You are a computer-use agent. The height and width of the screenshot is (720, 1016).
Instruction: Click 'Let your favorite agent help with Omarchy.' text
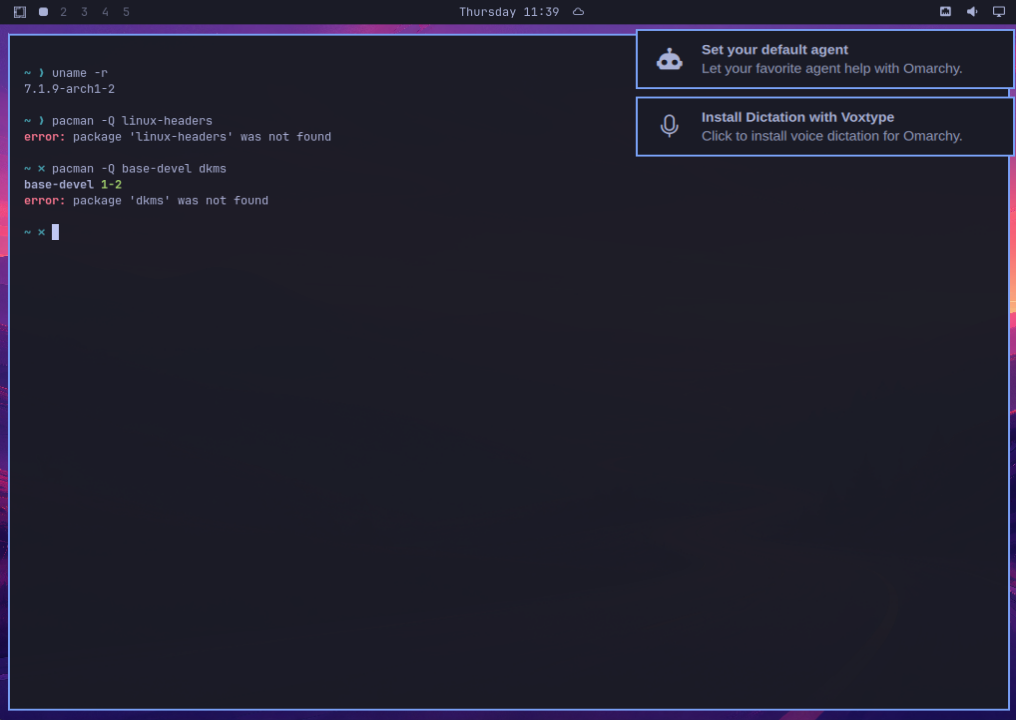click(x=831, y=69)
